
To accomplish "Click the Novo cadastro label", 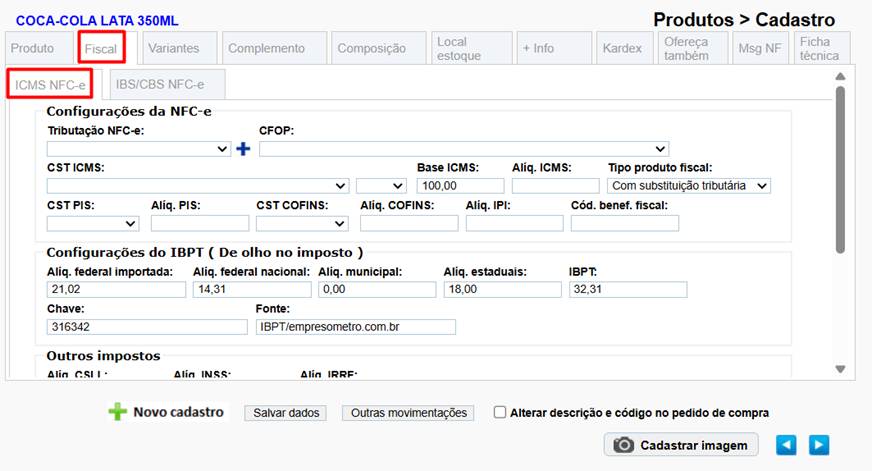I will [x=179, y=412].
